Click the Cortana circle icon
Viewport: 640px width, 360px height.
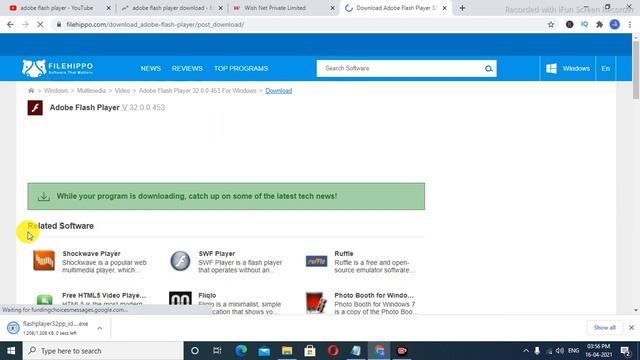pos(195,351)
